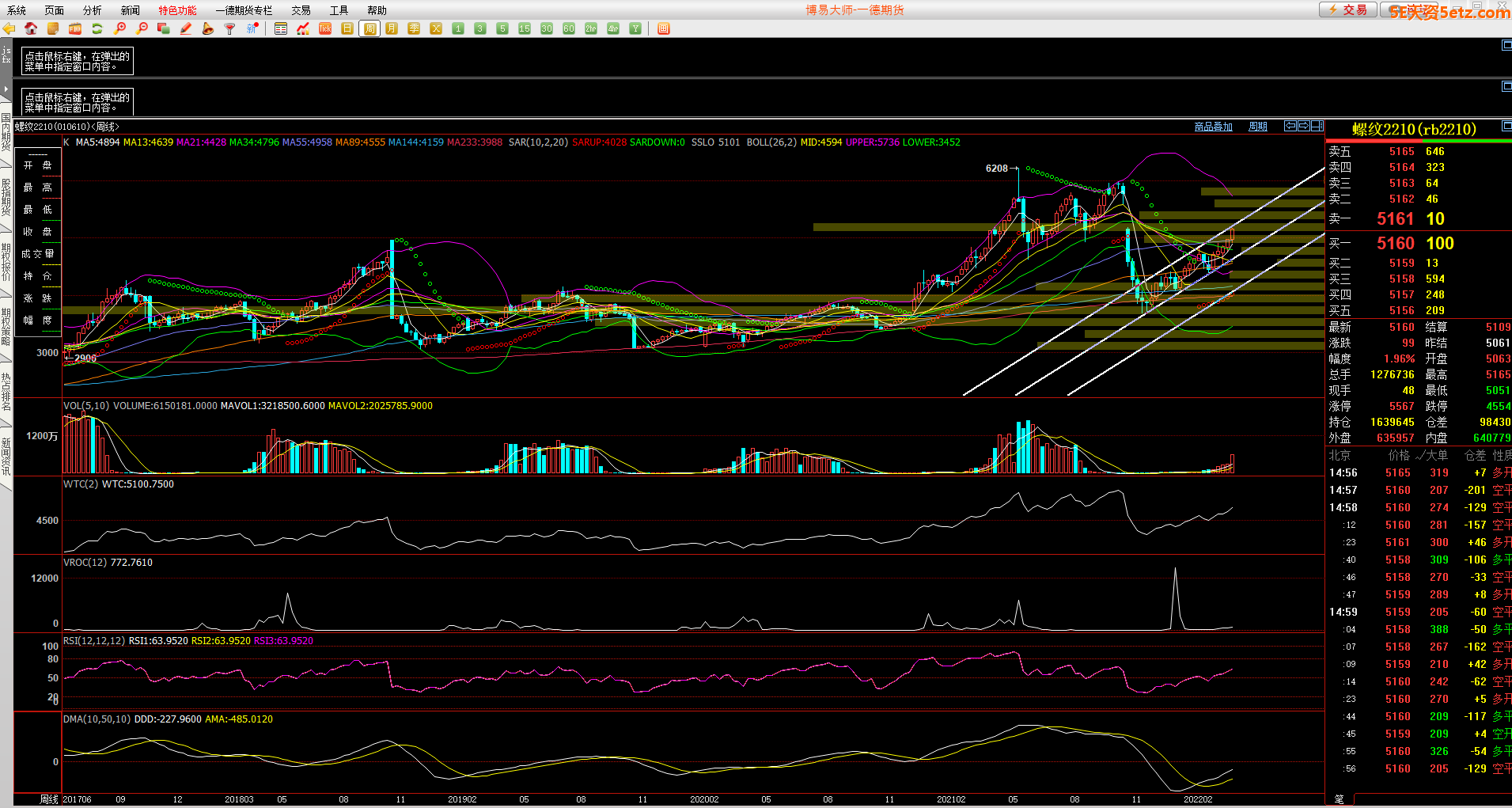The image size is (1512, 808).
Task: Click the back arrow toolbar icon
Action: click(9, 28)
